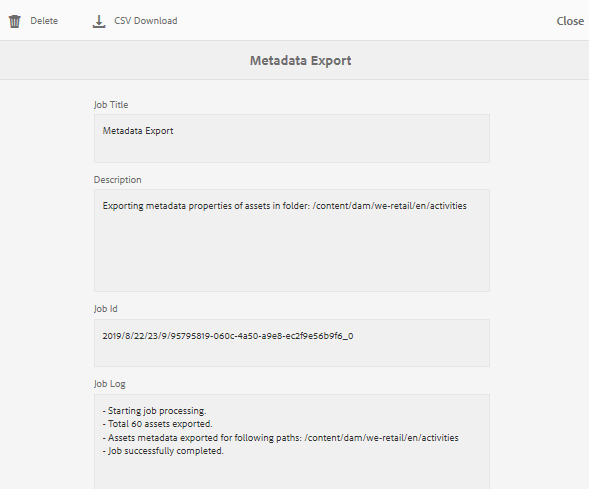
Task: Click the CSV download arrow icon
Action: click(99, 21)
